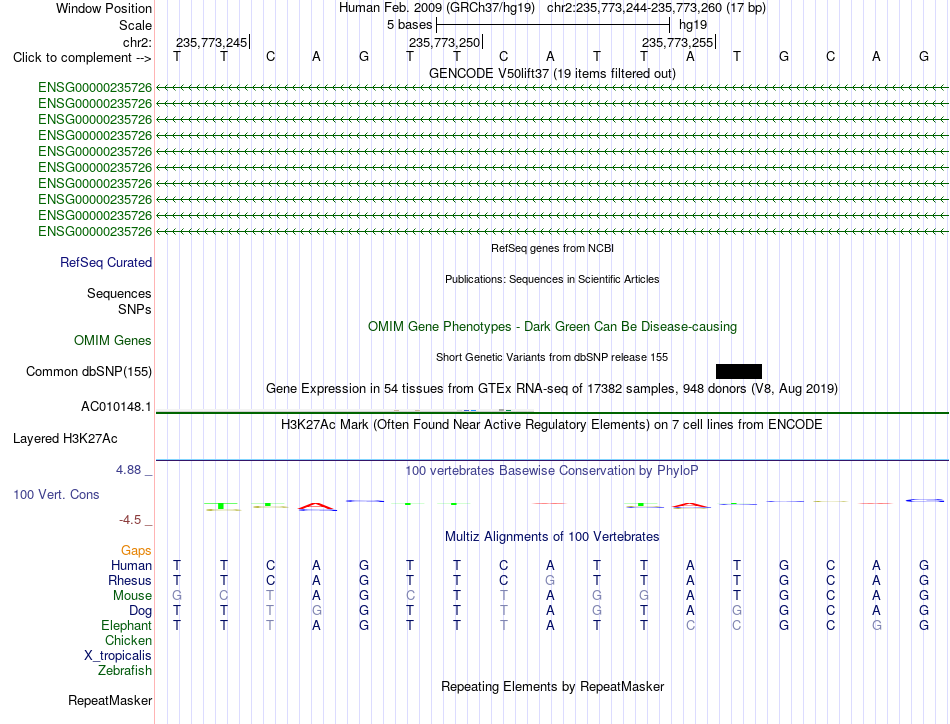The image size is (950, 724).
Task: Select the AC010148.1 GTEx gene label
Action: point(116,407)
